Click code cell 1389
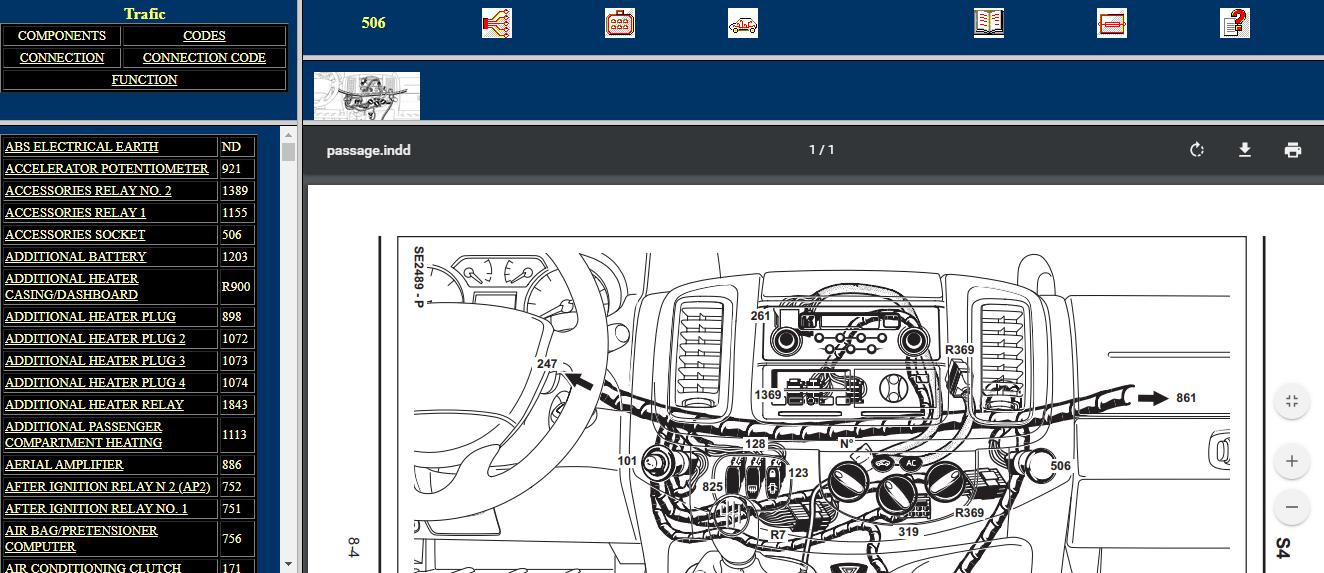The image size is (1324, 573). pyautogui.click(x=237, y=191)
